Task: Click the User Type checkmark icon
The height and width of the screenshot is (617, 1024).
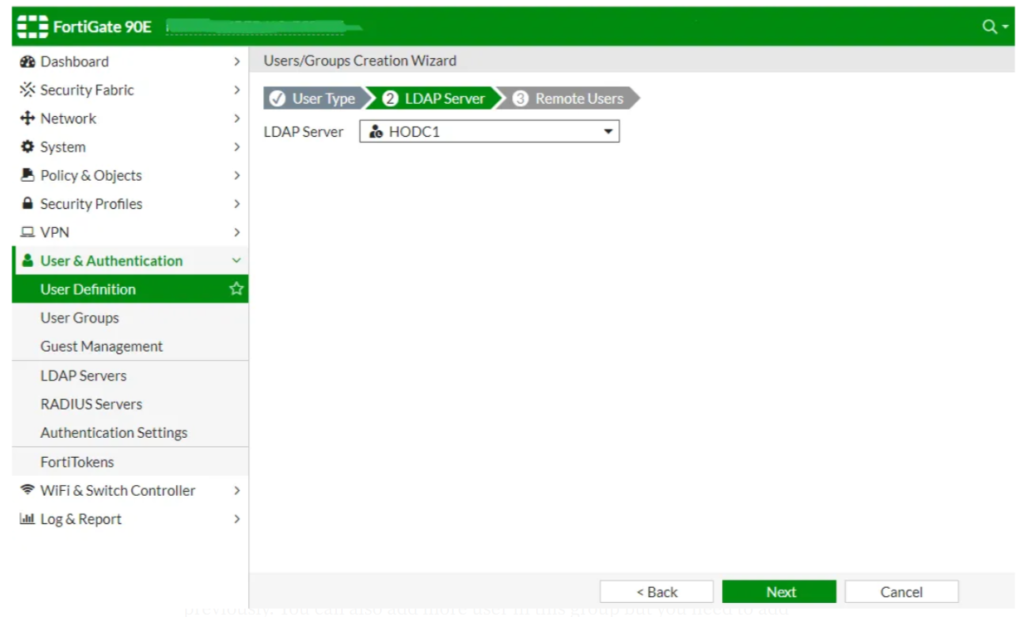Action: point(278,99)
